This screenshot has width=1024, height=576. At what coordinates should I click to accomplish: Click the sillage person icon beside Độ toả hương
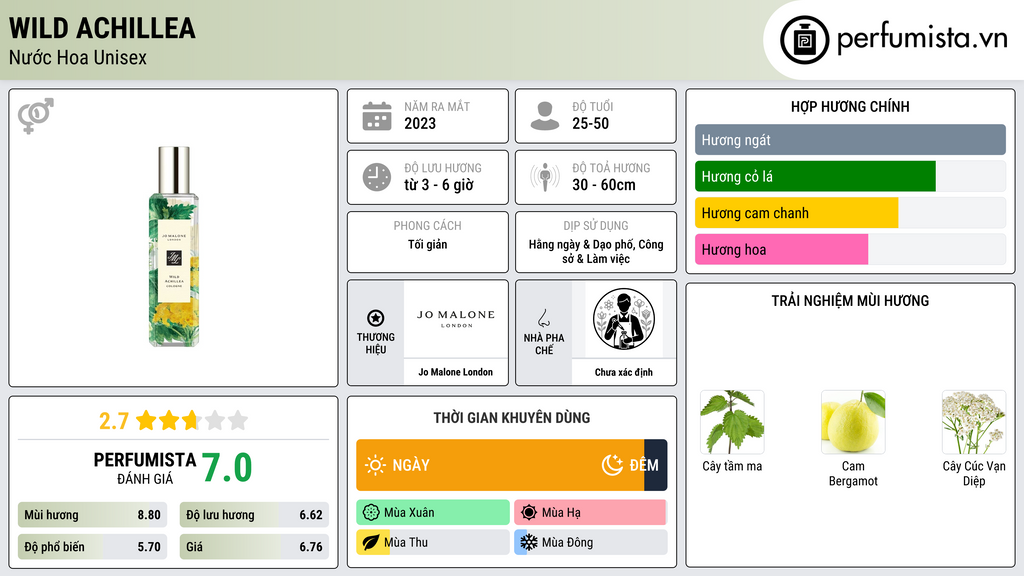click(545, 177)
